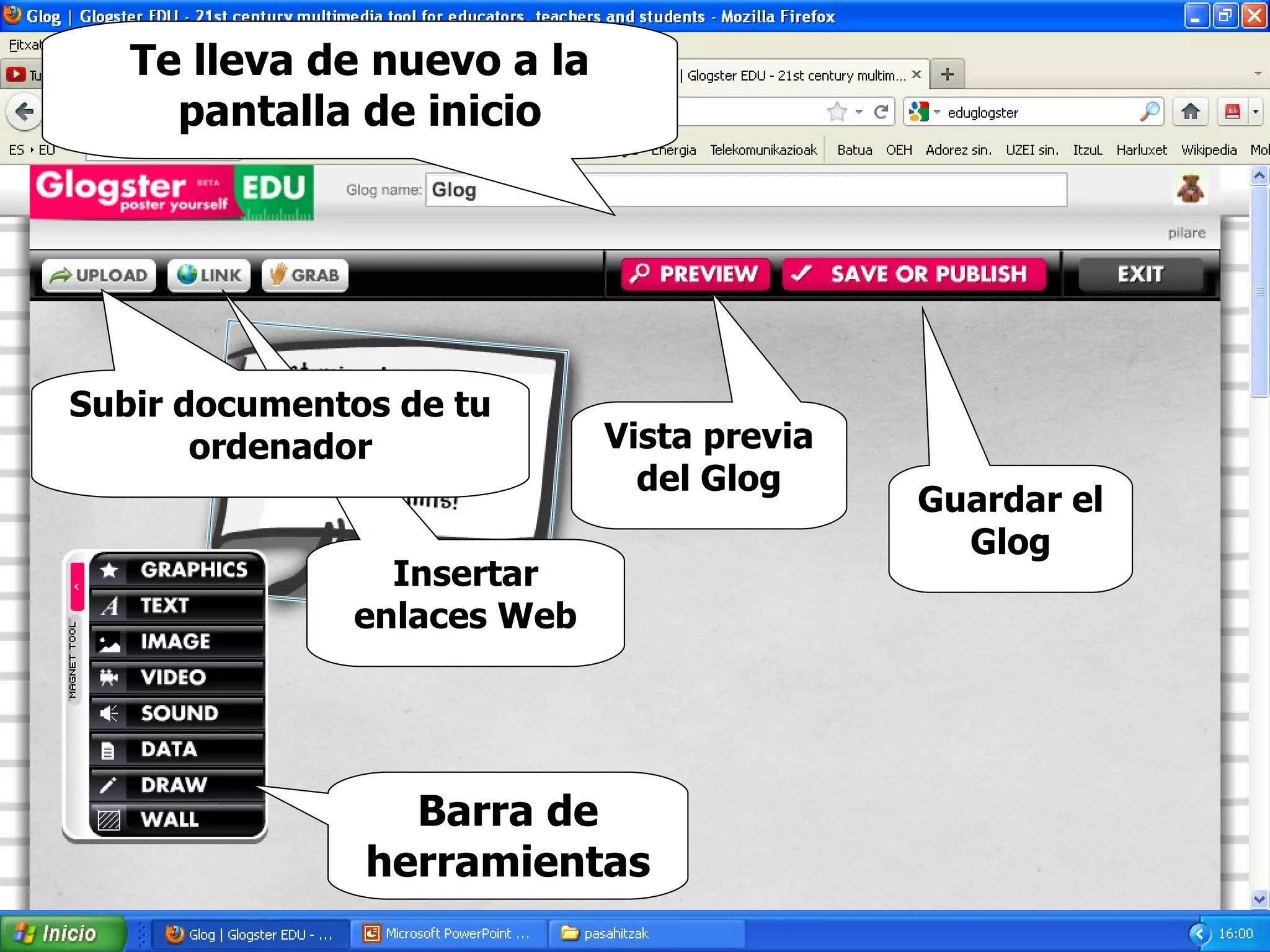Collapse the magnet tool panel pink tab
1270x952 pixels.
tap(77, 586)
